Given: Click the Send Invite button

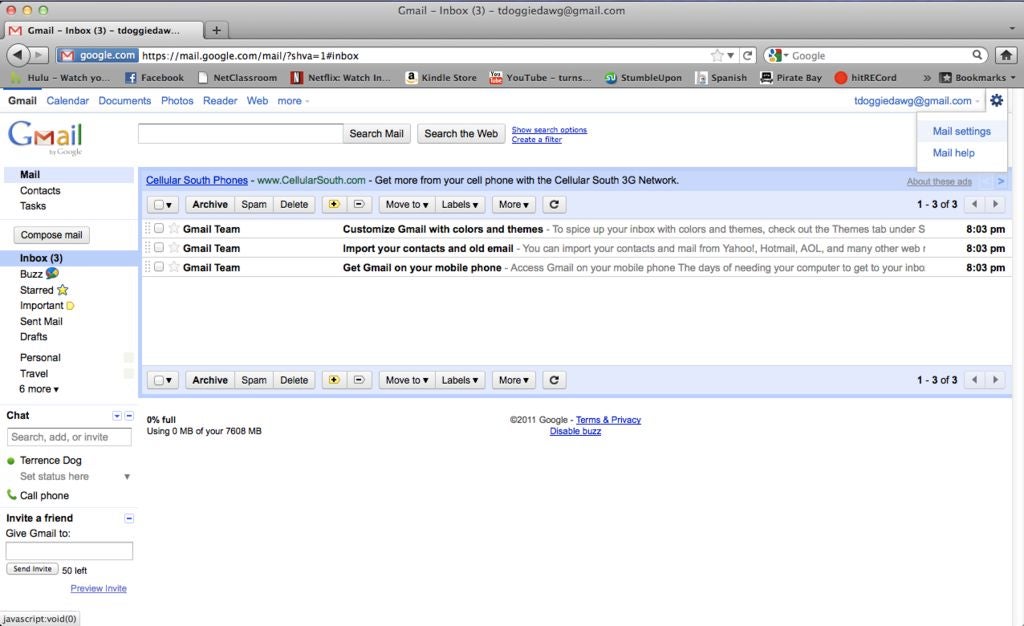Looking at the screenshot, I should coord(32,569).
